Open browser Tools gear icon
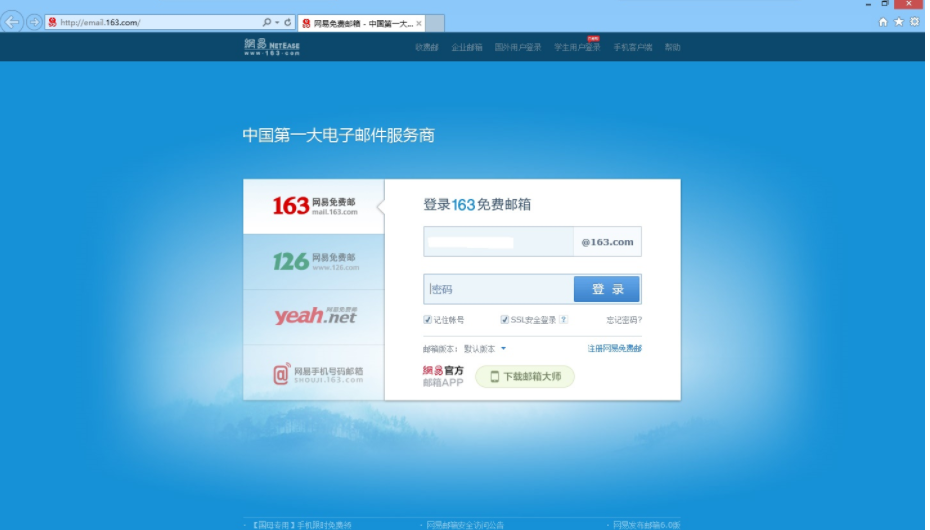 pyautogui.click(x=915, y=21)
